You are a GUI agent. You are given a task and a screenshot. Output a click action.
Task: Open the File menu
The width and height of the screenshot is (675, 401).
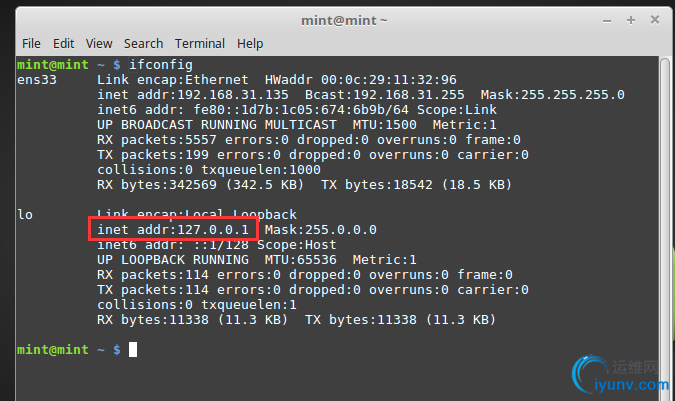[x=31, y=43]
